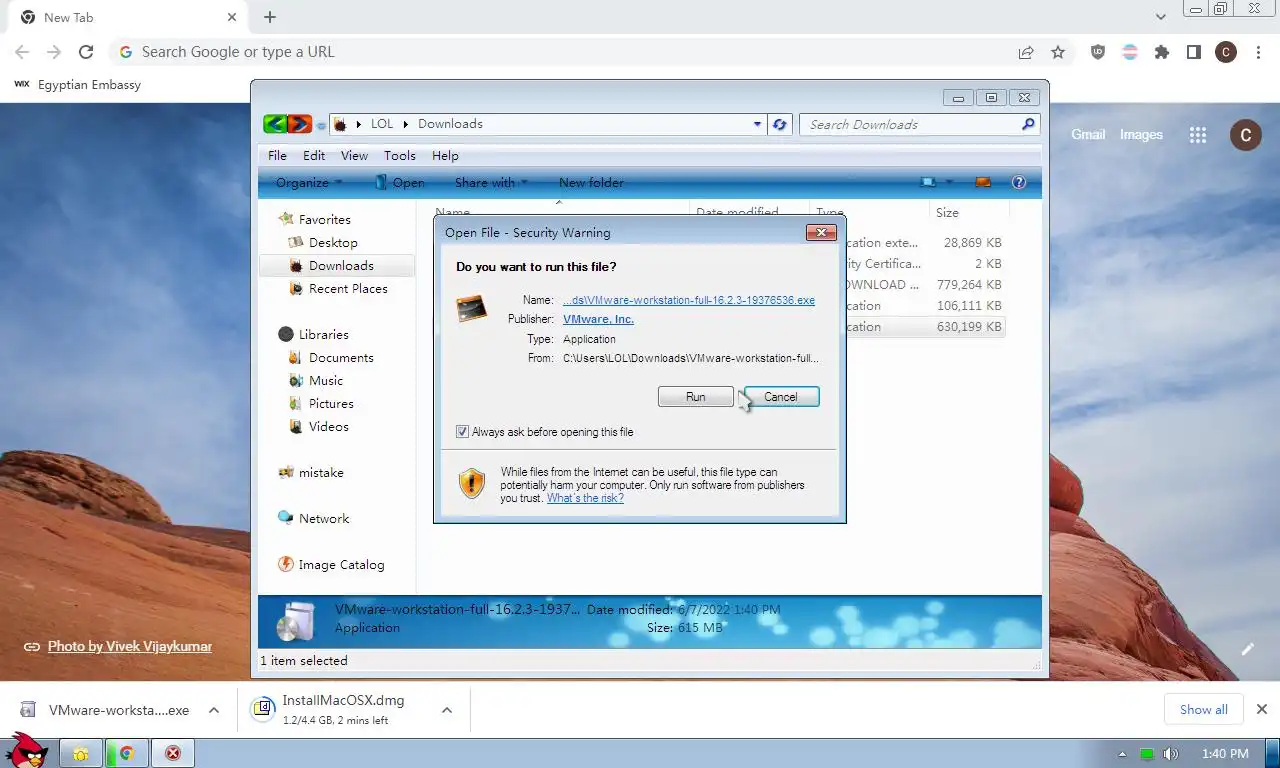This screenshot has height=768, width=1280.
Task: Click the search magnifier icon in Explorer
Action: click(1028, 124)
